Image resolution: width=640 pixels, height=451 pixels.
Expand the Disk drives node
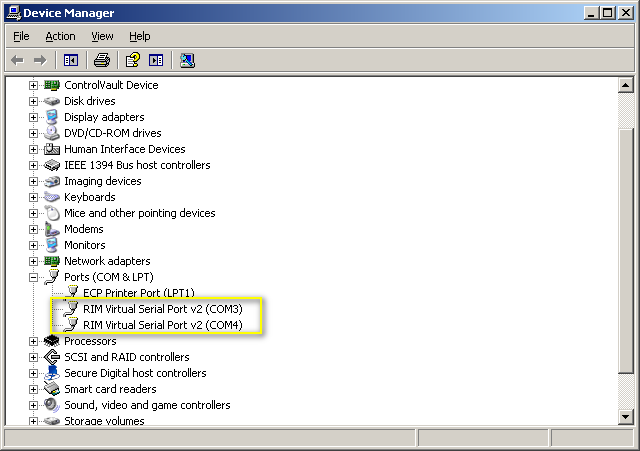[x=33, y=101]
